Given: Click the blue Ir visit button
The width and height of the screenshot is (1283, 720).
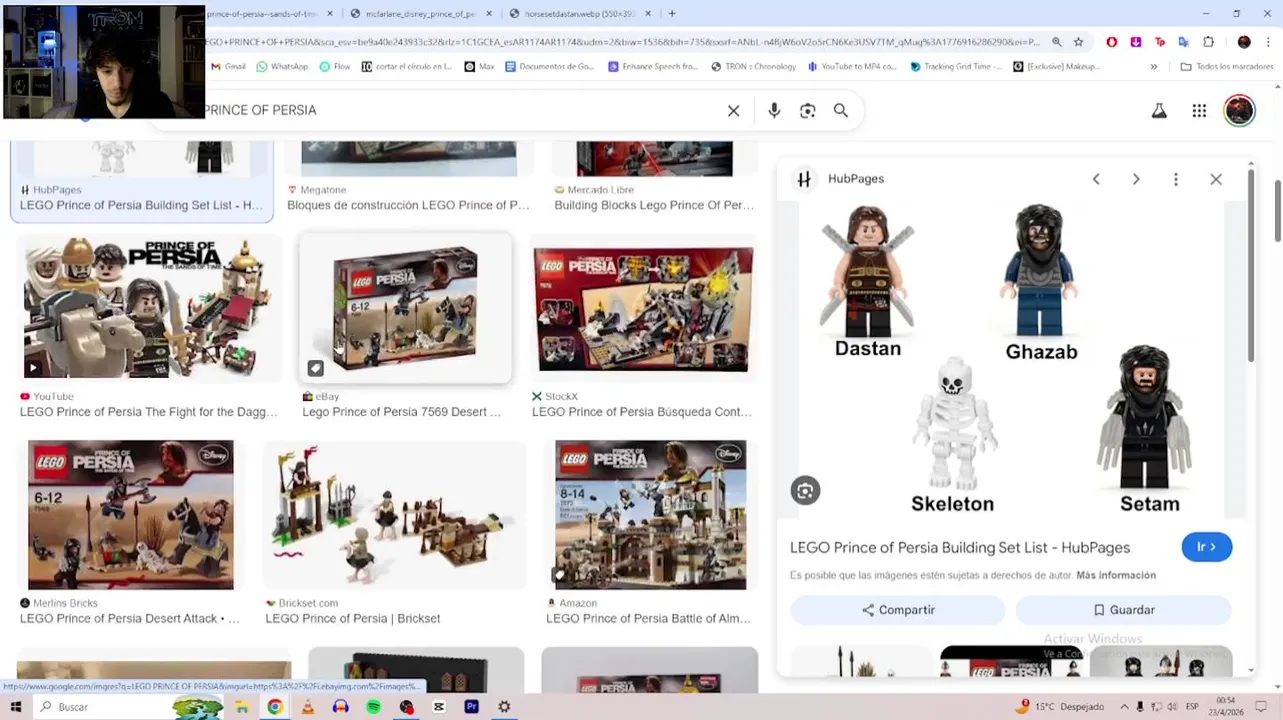Looking at the screenshot, I should (x=1207, y=547).
